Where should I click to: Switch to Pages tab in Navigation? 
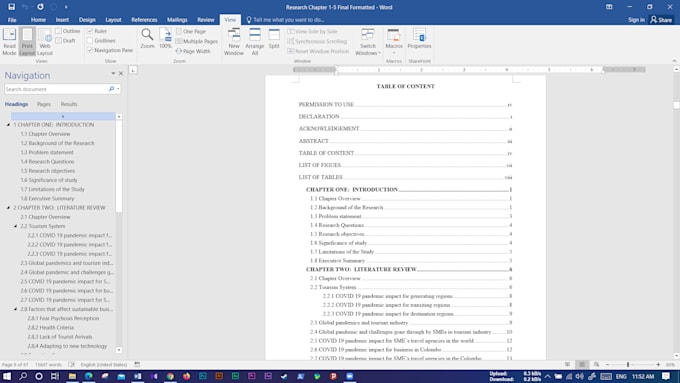44,104
